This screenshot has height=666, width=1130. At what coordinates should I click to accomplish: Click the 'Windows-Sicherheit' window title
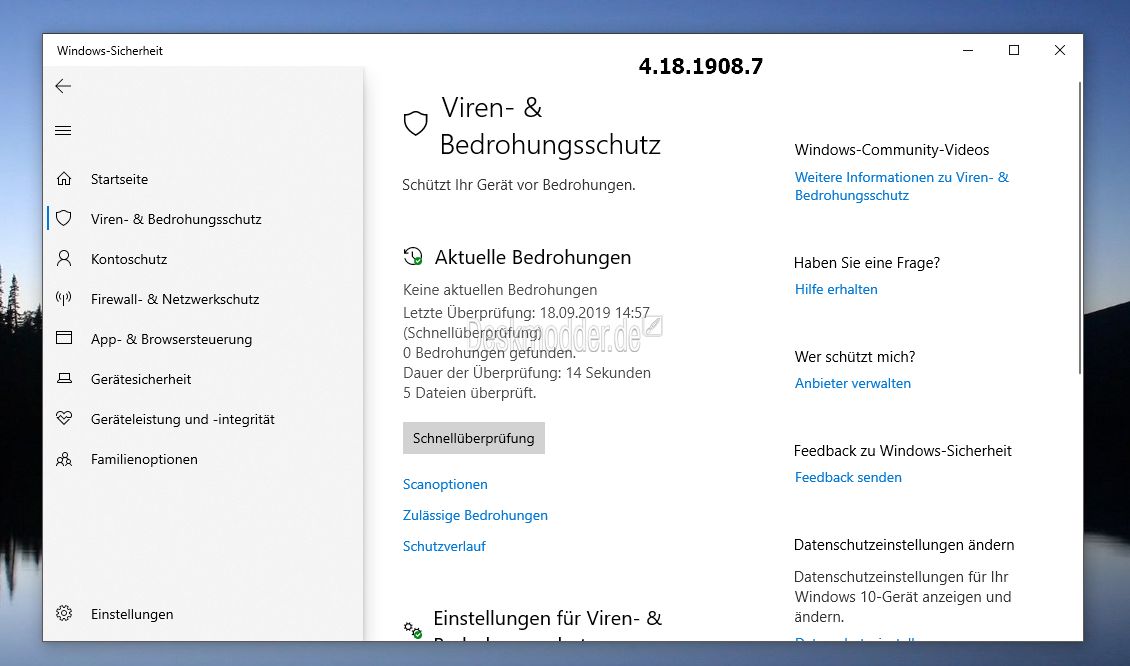tap(110, 51)
